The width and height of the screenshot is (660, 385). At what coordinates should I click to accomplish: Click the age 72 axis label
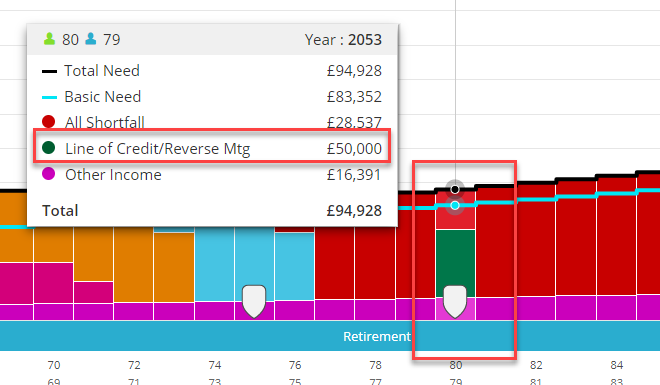[134, 365]
